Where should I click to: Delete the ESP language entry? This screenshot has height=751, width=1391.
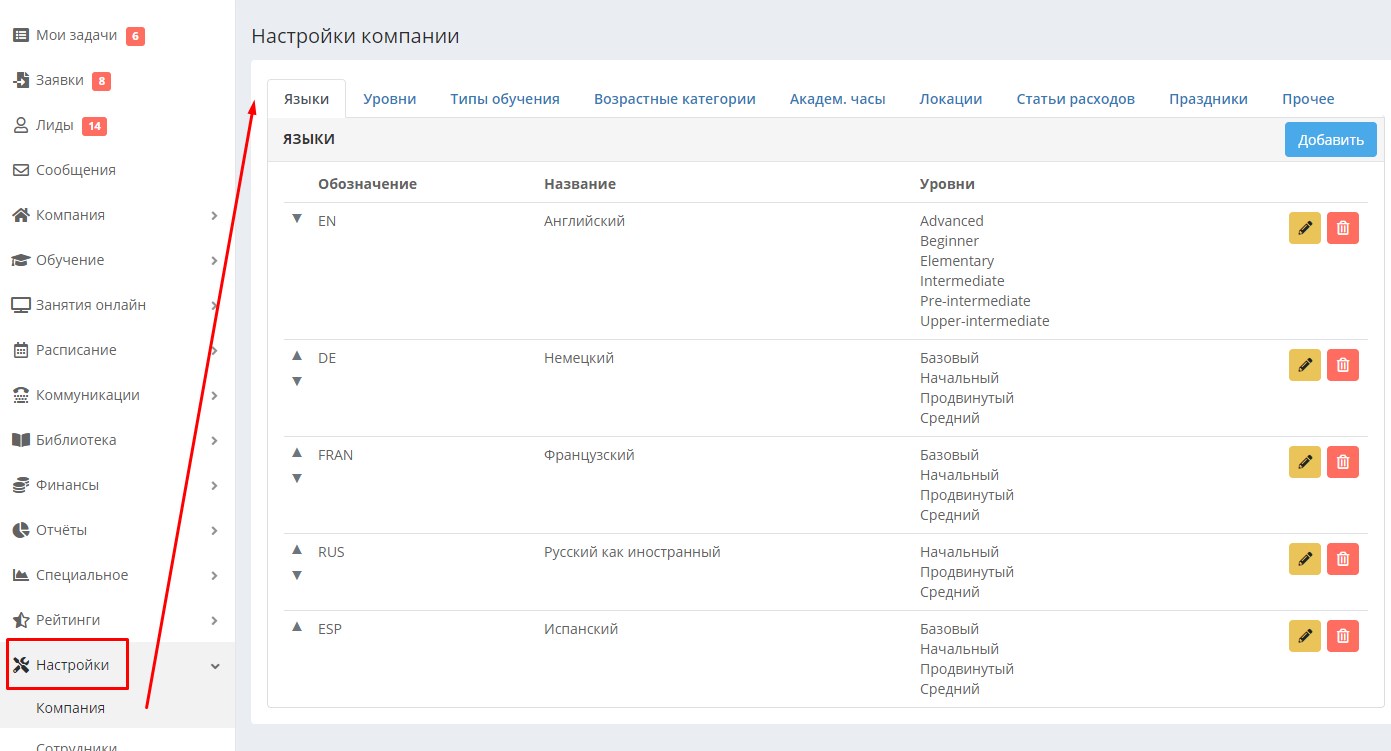[x=1343, y=636]
